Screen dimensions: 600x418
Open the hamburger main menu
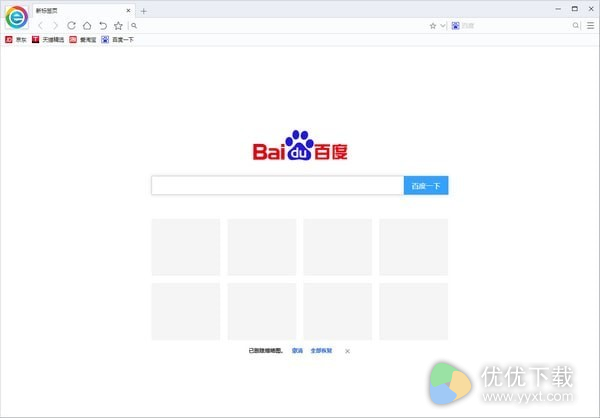click(590, 26)
